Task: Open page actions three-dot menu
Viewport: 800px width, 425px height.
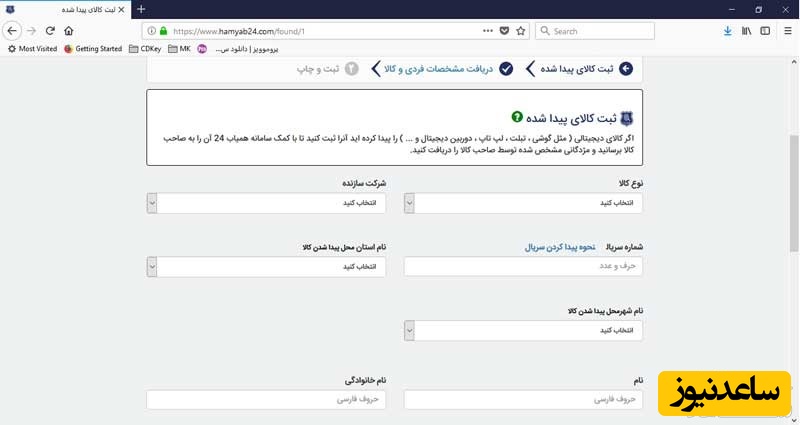Action: tap(487, 31)
